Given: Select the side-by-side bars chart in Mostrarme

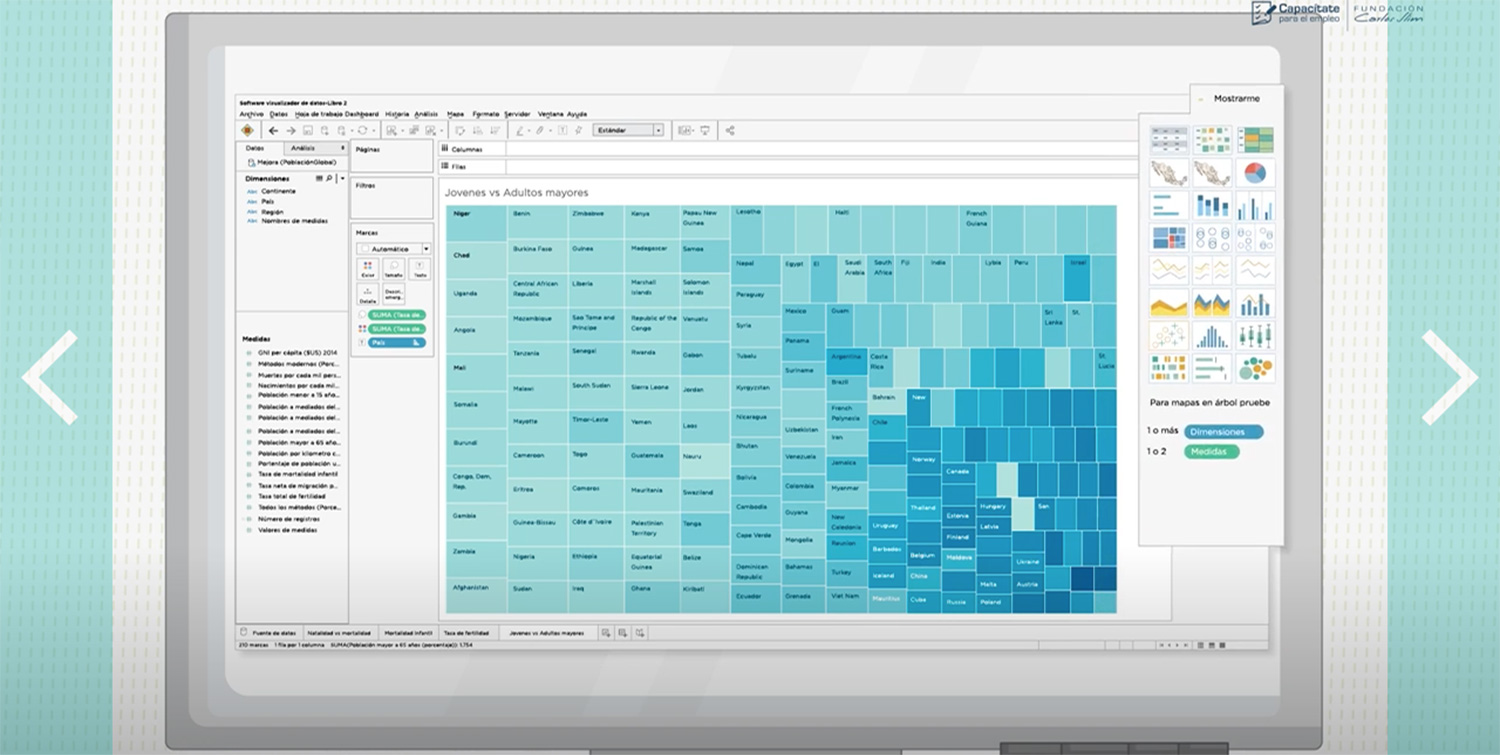Looking at the screenshot, I should [1255, 206].
